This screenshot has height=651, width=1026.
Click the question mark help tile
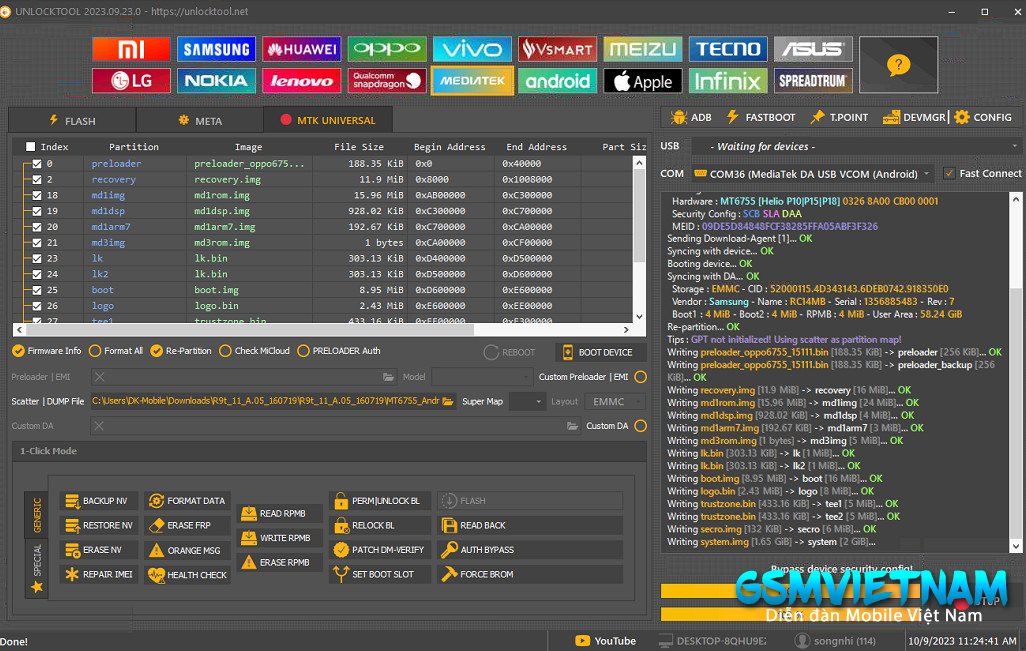[x=898, y=65]
